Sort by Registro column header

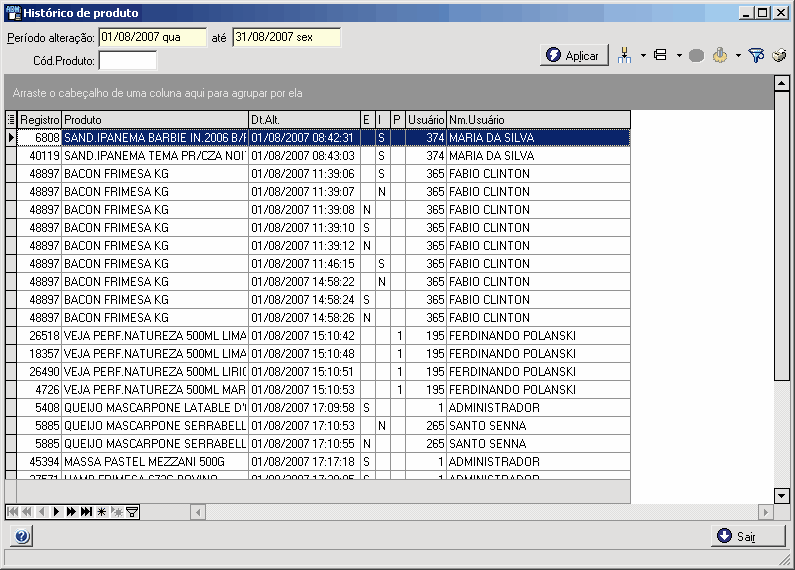(40, 120)
